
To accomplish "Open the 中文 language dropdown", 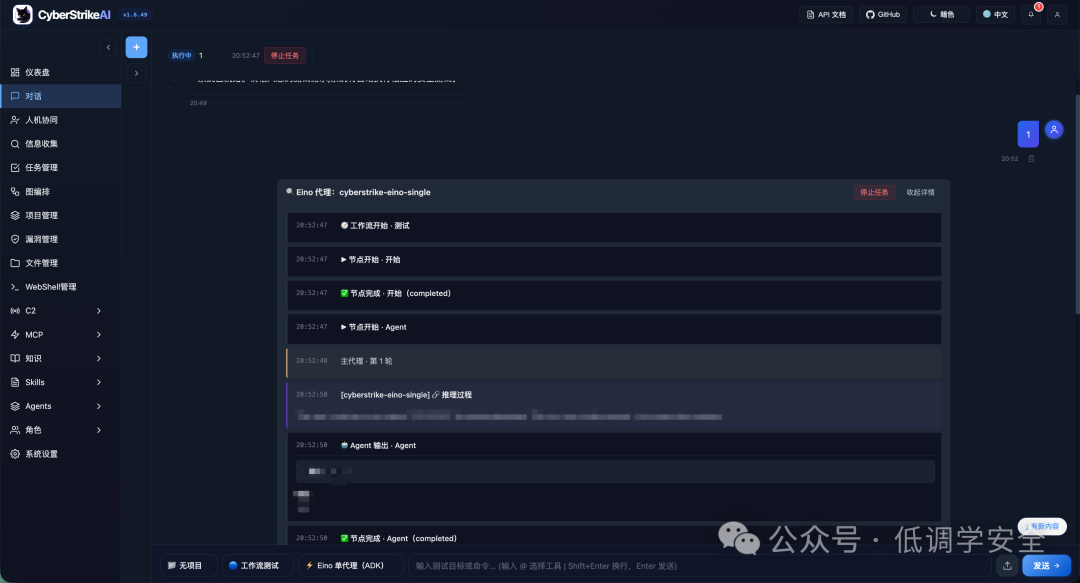I will pos(995,14).
